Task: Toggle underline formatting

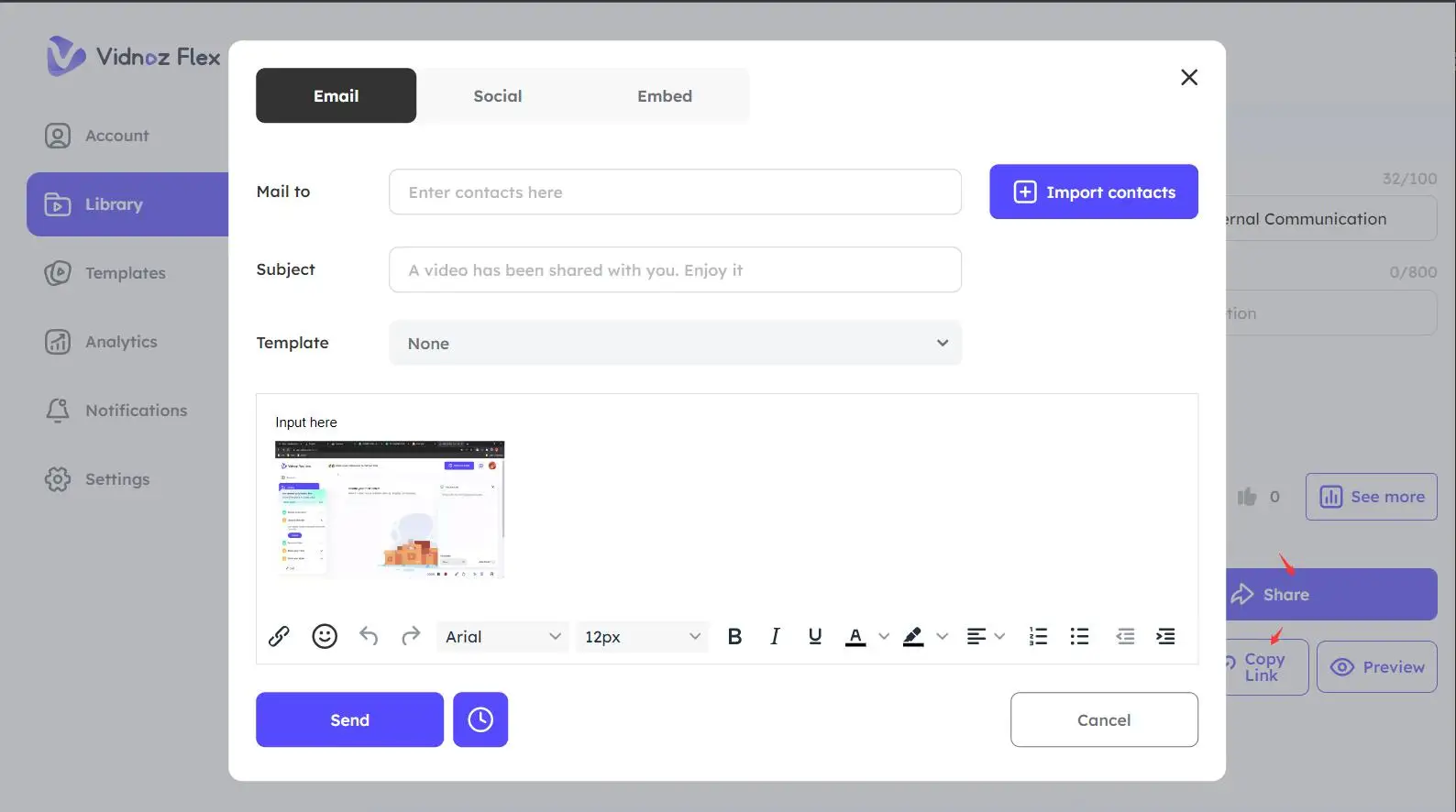Action: tap(815, 636)
